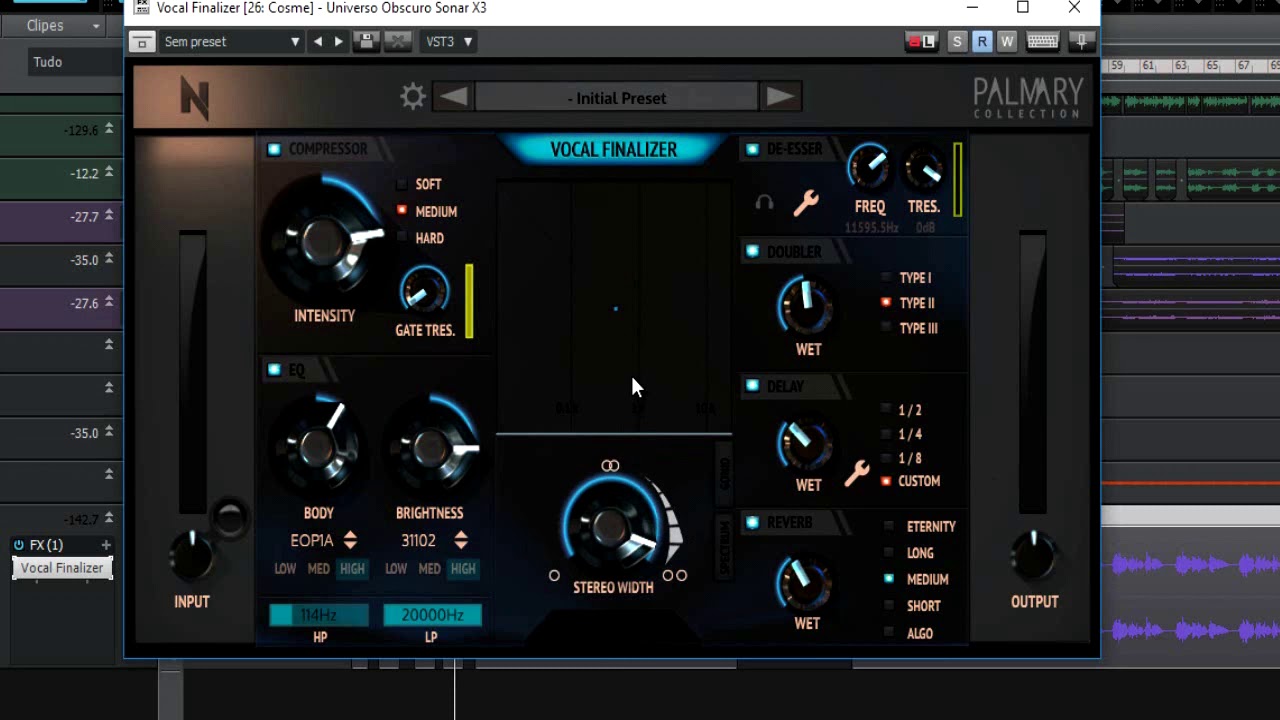
Task: Open the Delay wrench settings
Action: 856,473
